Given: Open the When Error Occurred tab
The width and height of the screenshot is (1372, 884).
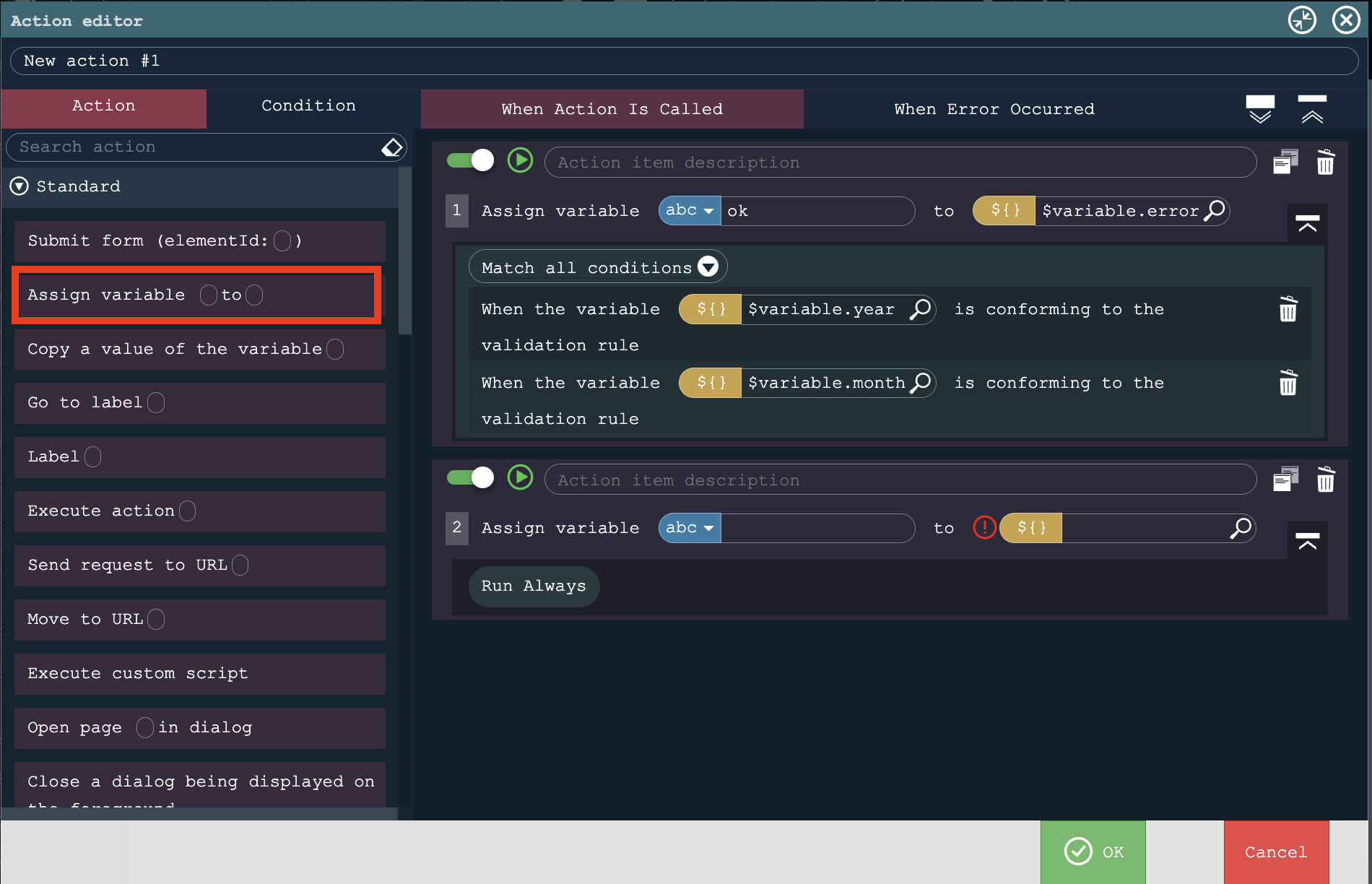Looking at the screenshot, I should tap(994, 109).
